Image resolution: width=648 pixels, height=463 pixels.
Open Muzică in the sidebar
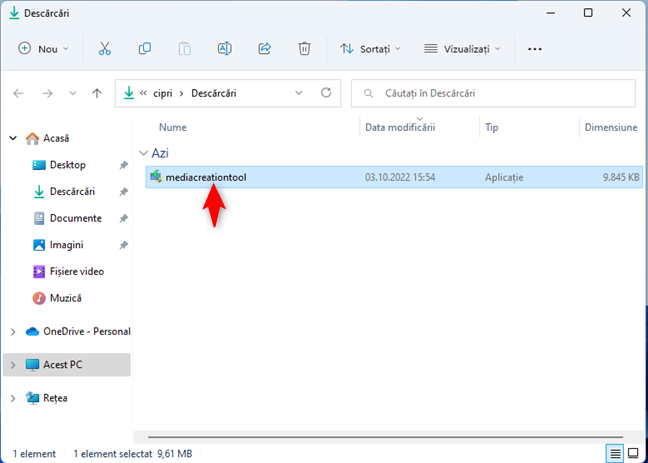[65, 298]
